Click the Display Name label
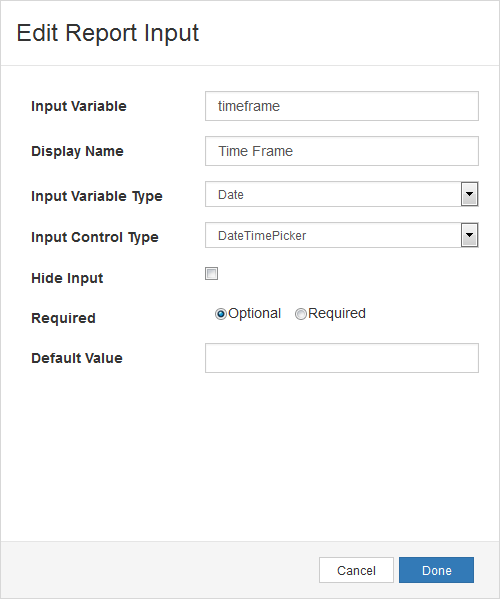Screen dimensions: 500x599 click(x=77, y=151)
